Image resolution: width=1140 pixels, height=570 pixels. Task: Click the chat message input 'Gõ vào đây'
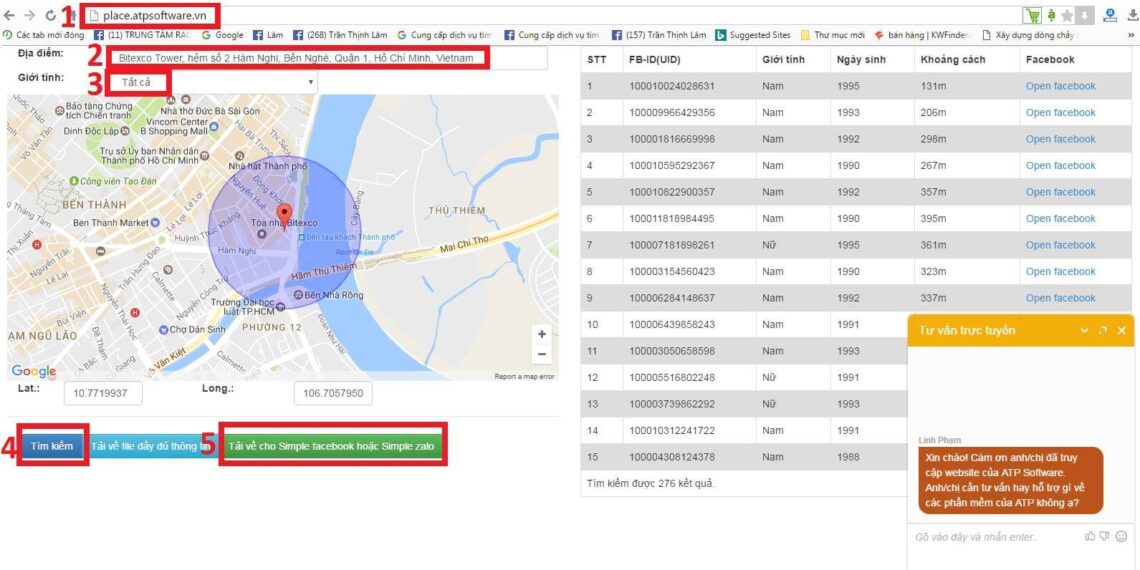pos(995,537)
